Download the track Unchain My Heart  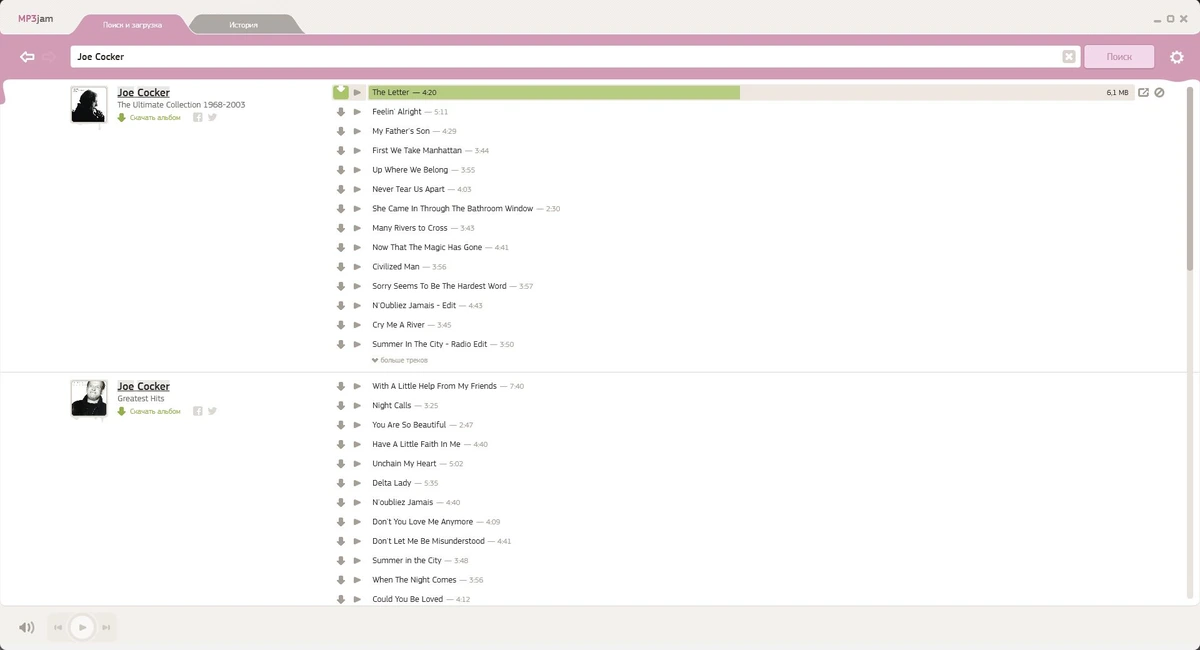[341, 464]
